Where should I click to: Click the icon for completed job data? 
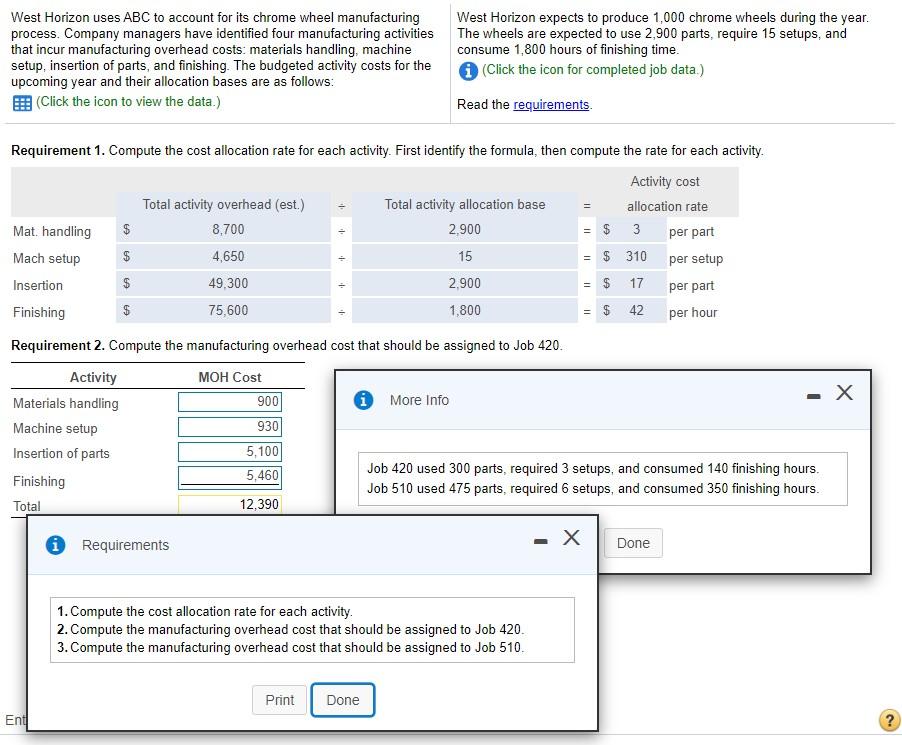[466, 69]
